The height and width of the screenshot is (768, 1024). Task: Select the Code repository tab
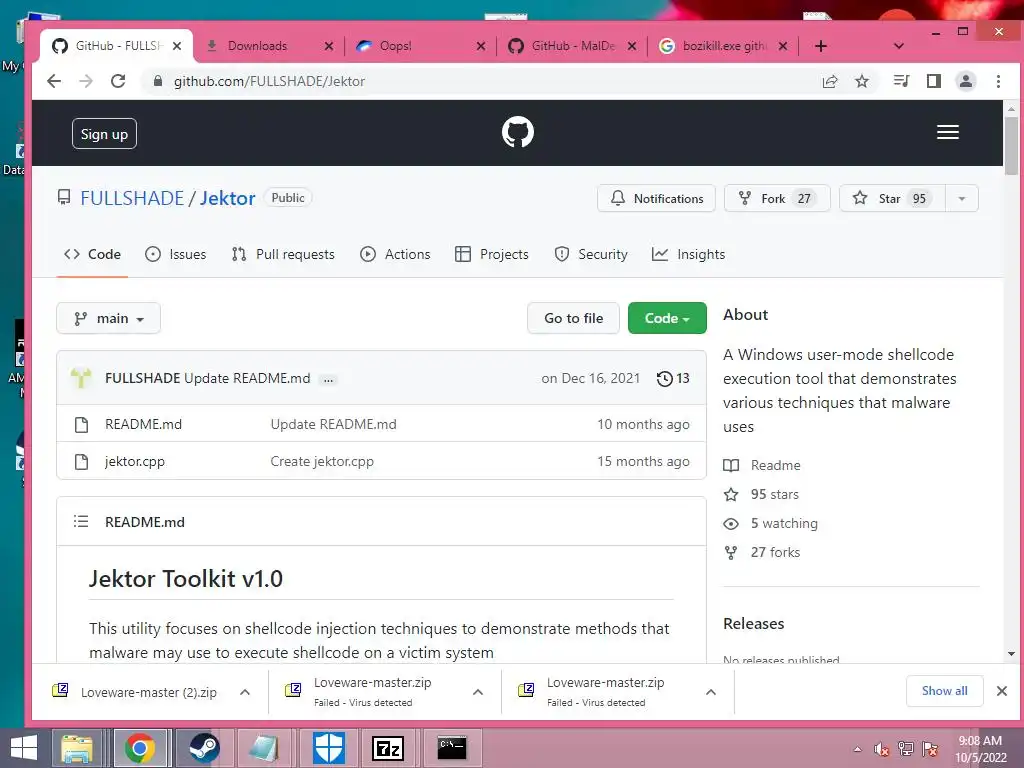[x=92, y=254]
